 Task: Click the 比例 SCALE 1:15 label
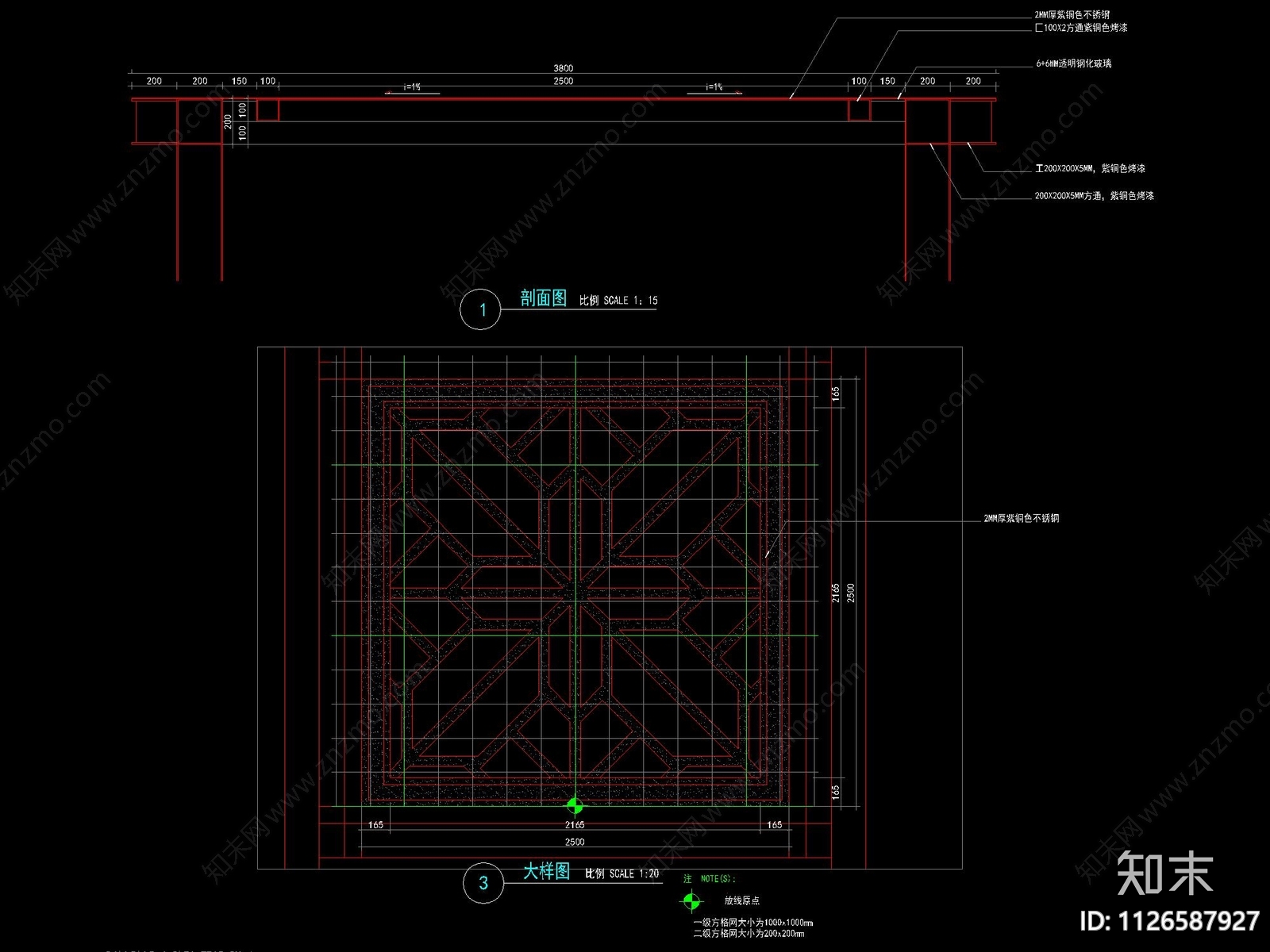618,301
